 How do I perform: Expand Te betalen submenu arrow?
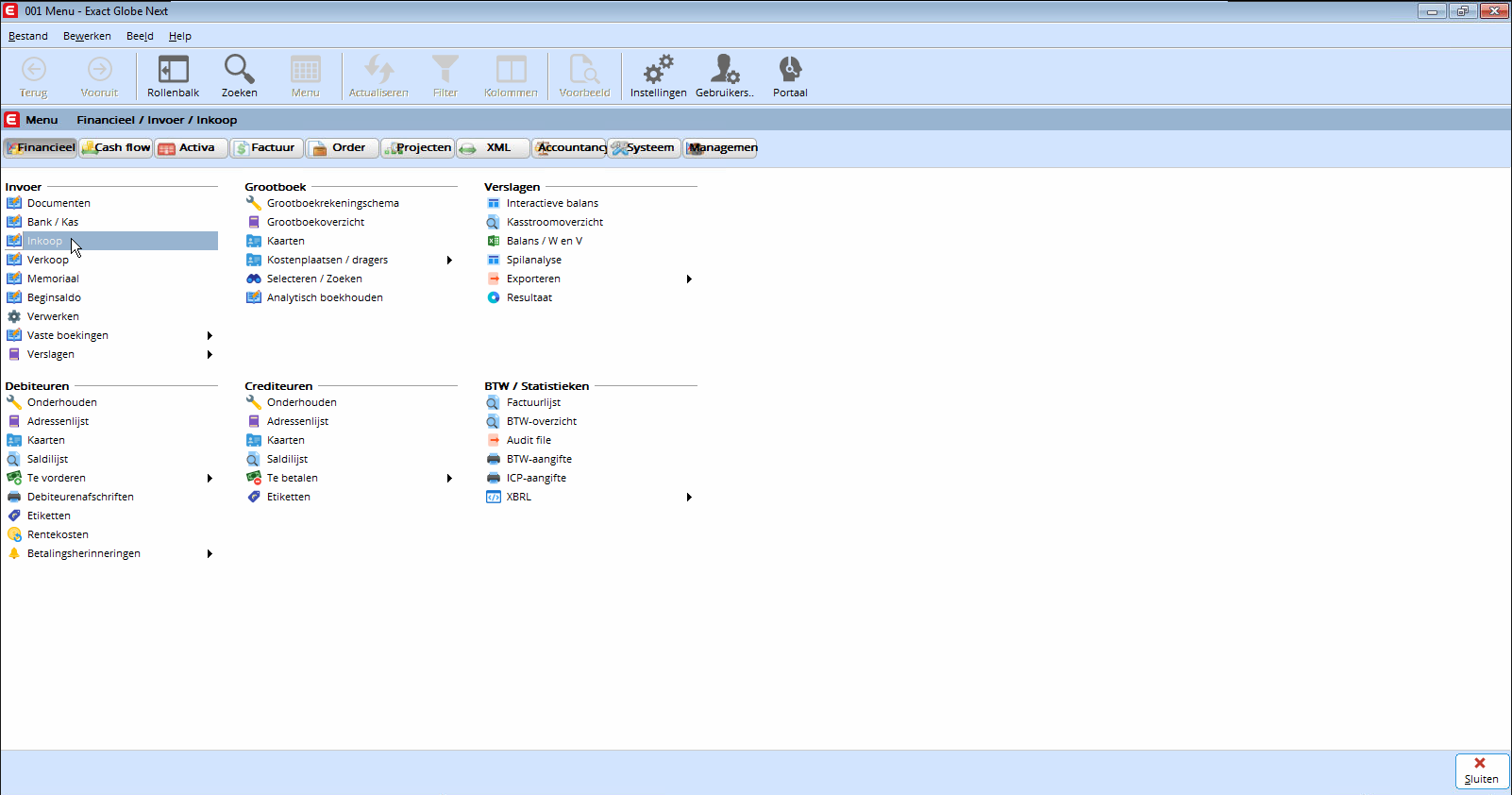pyautogui.click(x=449, y=478)
